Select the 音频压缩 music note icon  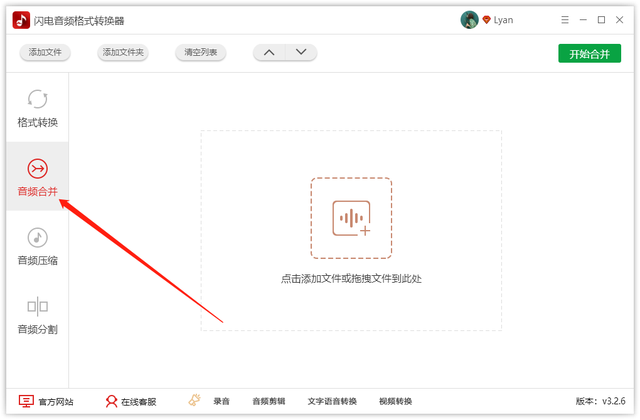[38, 237]
